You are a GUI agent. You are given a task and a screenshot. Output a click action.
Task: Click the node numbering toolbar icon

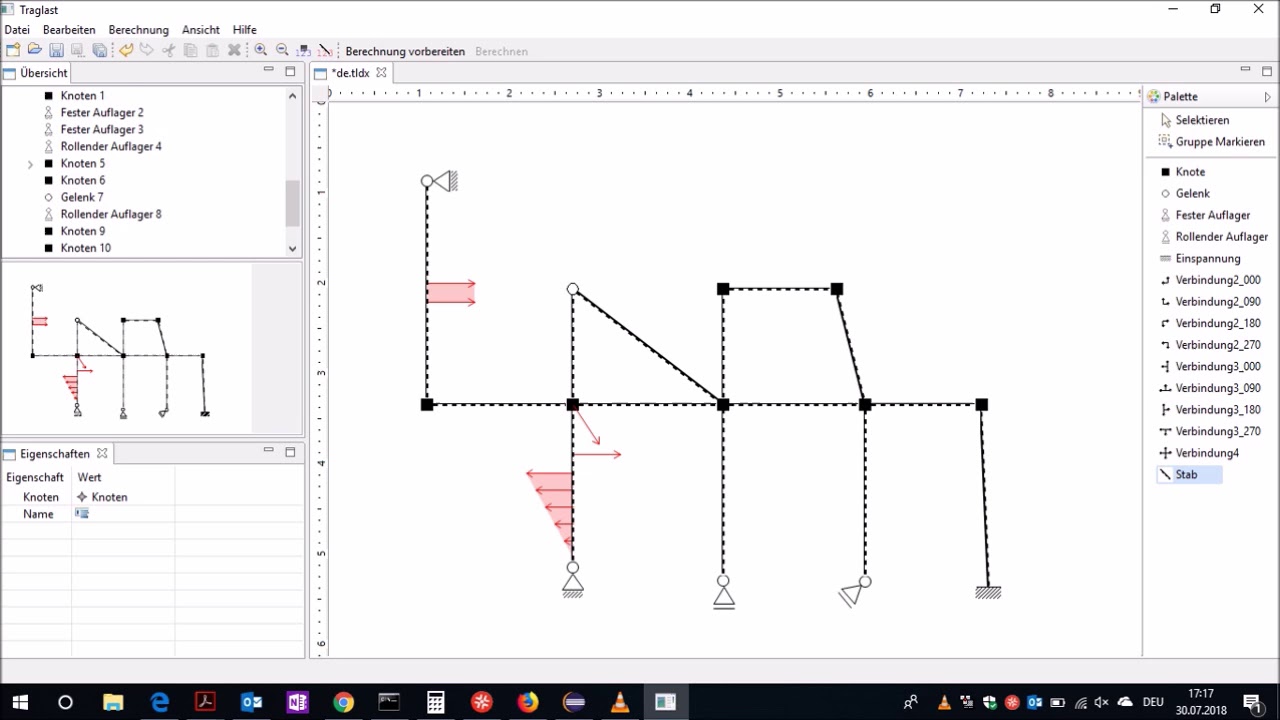click(x=304, y=50)
